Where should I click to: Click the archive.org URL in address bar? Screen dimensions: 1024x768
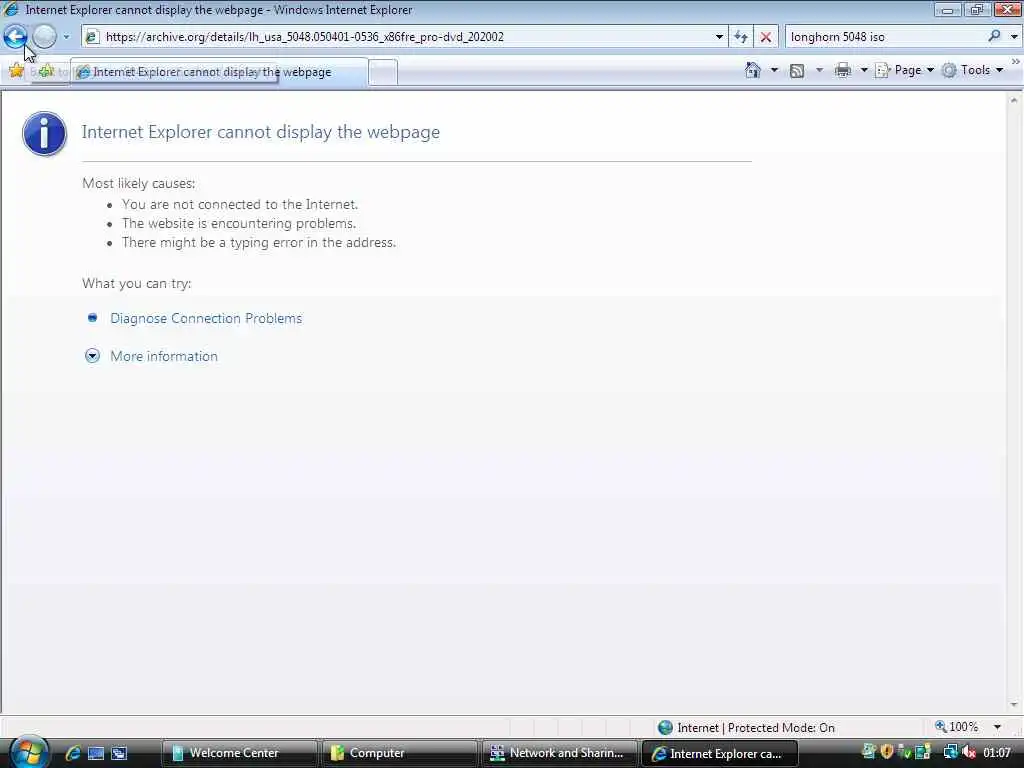tap(304, 37)
